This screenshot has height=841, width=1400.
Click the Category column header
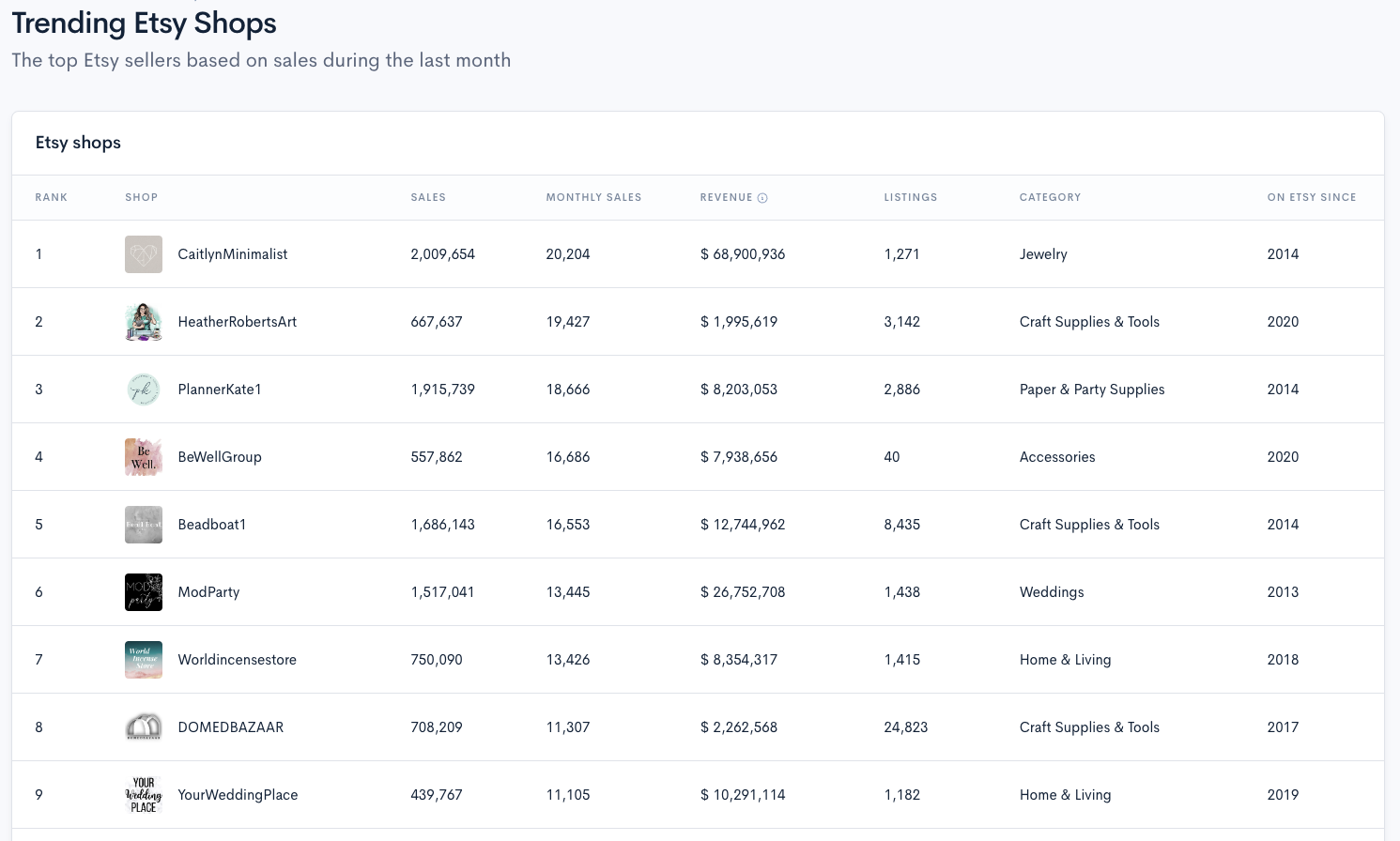click(1050, 198)
